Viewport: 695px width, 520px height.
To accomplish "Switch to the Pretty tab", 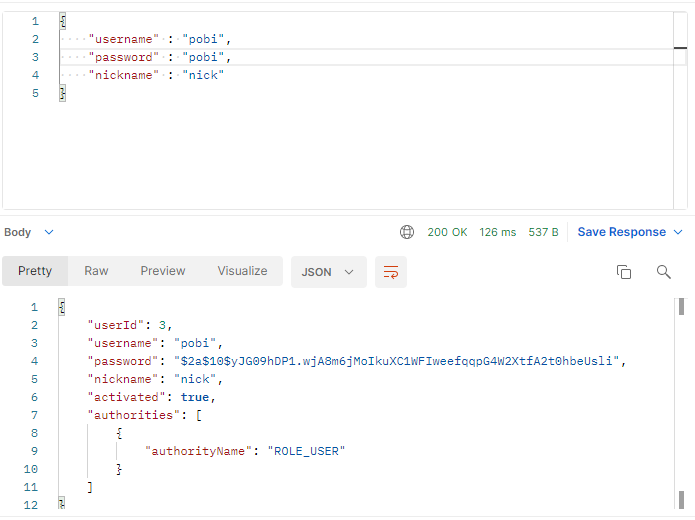I will 35,271.
